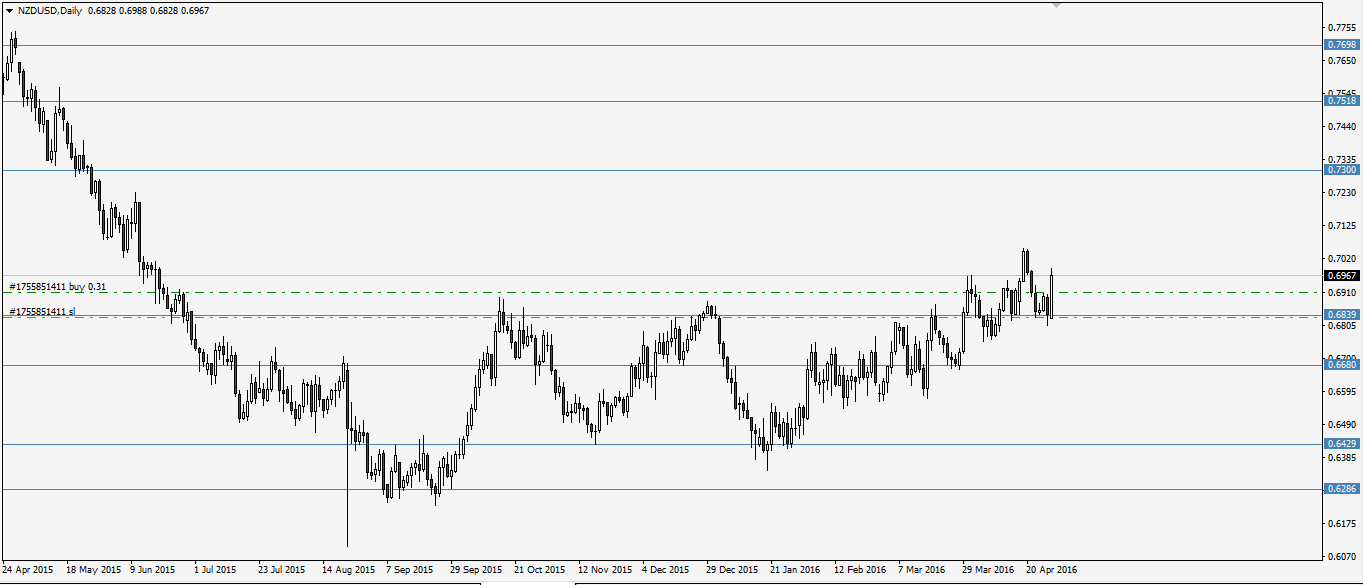Click the 0.7755 price axis value
This screenshot has width=1363, height=585.
[x=1343, y=27]
